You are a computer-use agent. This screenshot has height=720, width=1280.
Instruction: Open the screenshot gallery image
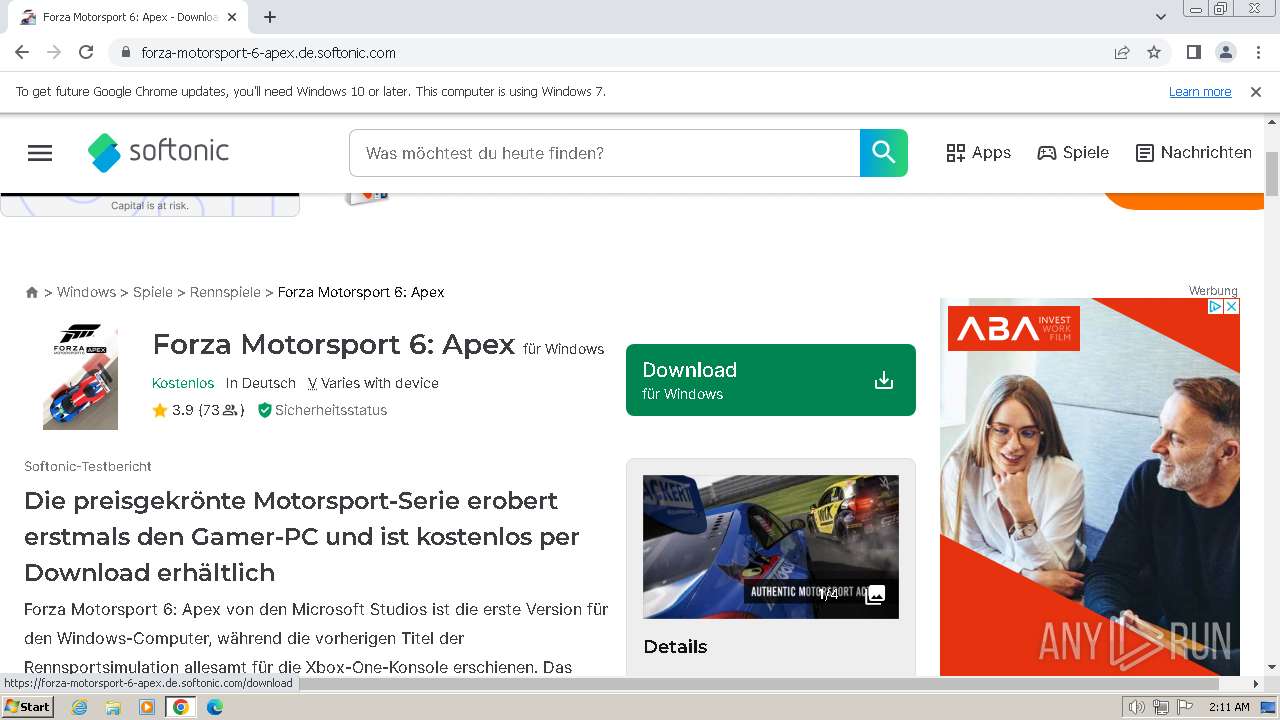pyautogui.click(x=770, y=546)
